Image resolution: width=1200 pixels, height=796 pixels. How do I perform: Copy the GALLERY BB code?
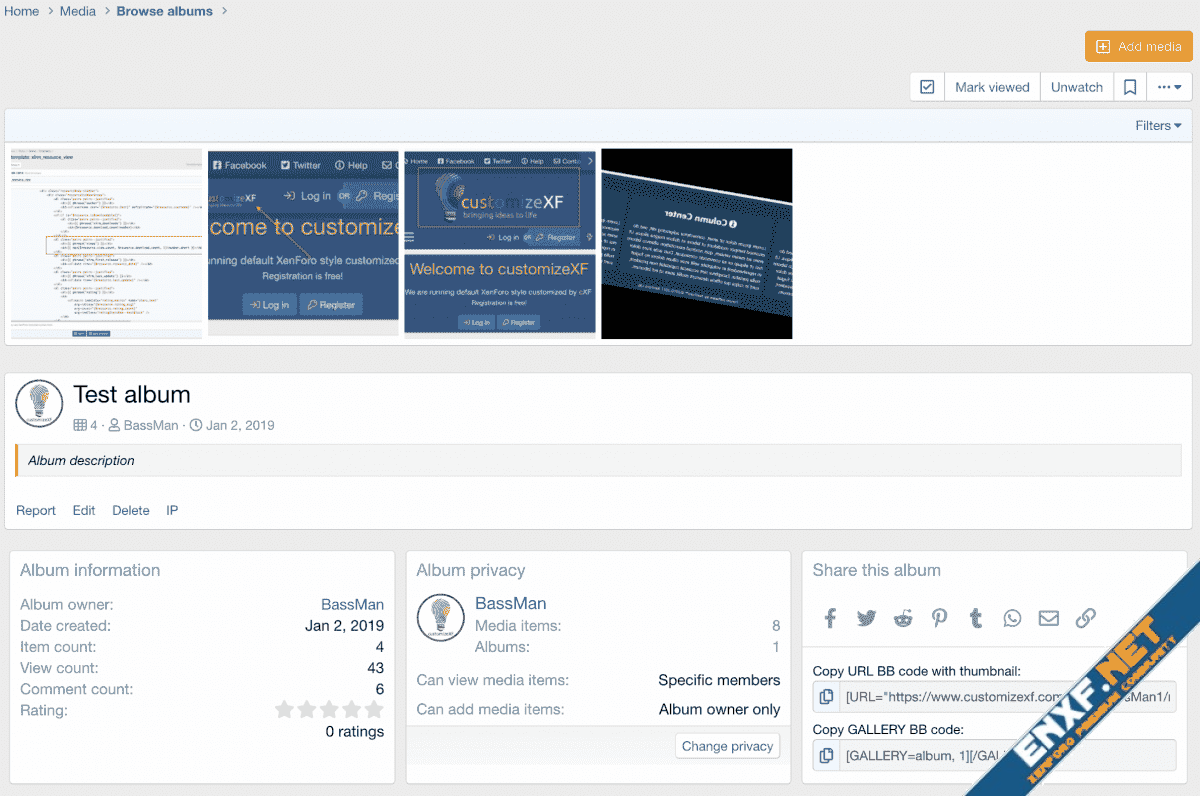(x=826, y=755)
